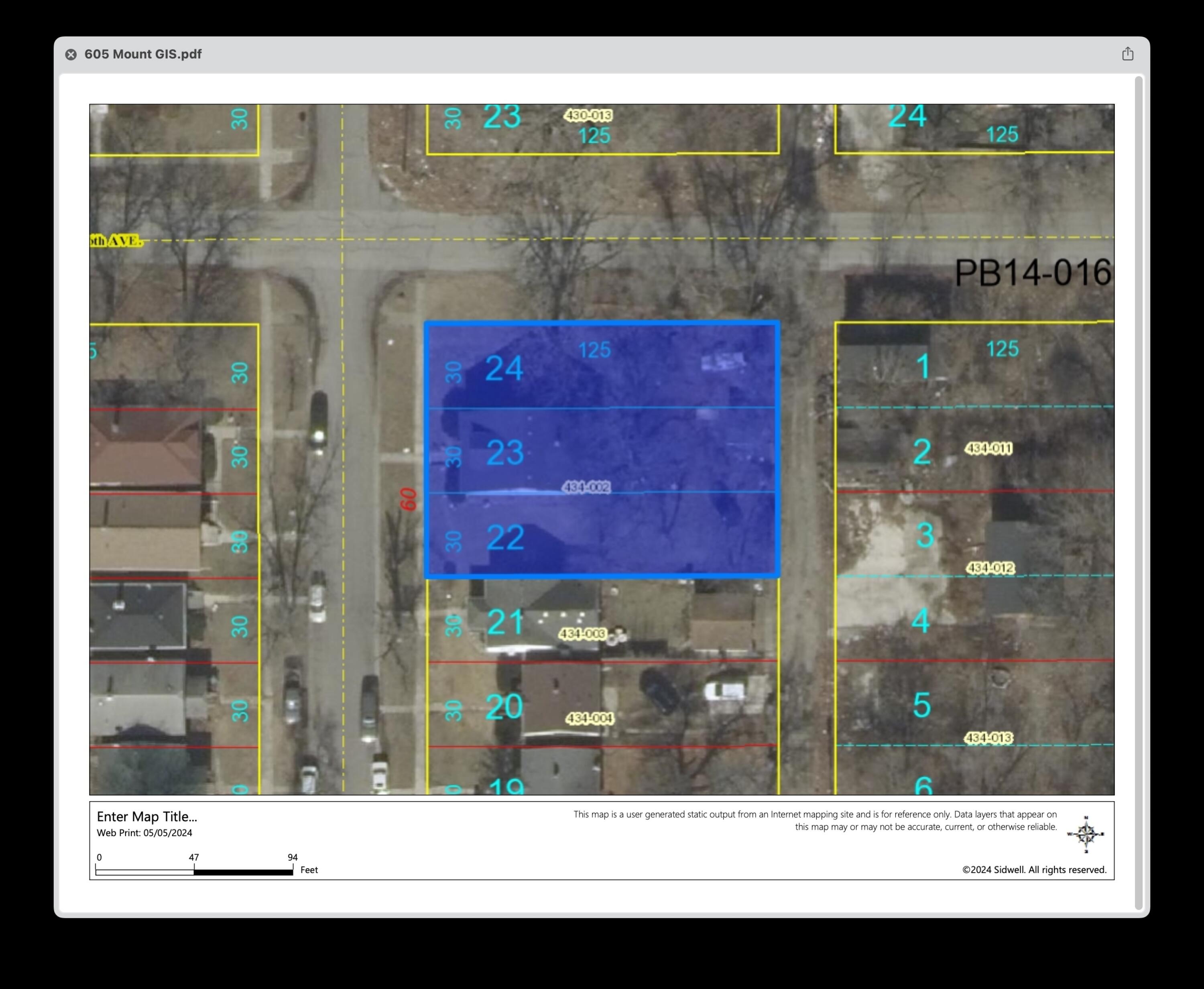
Task: Click the Enter Map Title... text
Action: [x=147, y=816]
